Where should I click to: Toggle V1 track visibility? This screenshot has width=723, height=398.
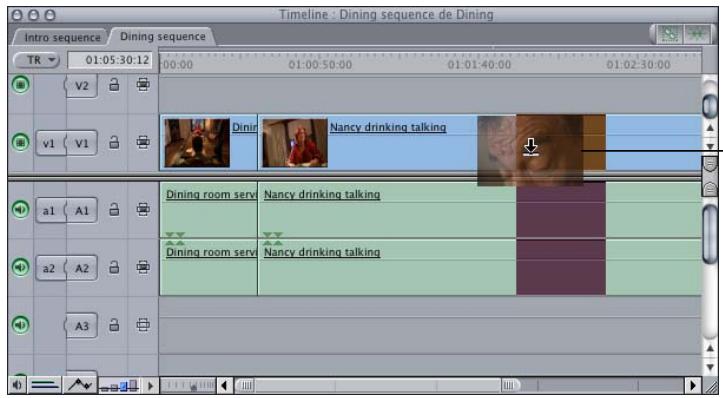[x=20, y=143]
